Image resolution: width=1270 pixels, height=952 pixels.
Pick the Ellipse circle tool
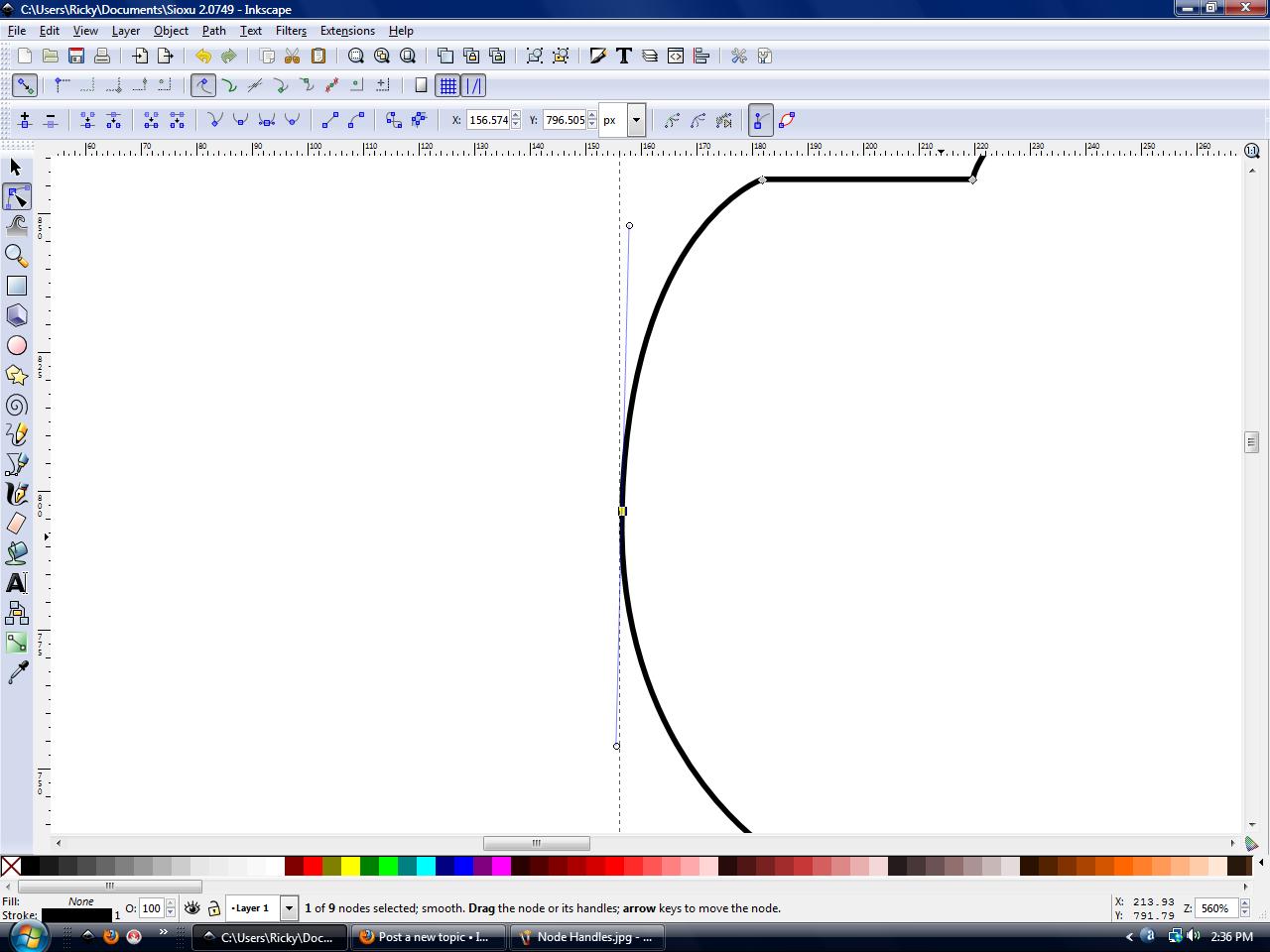(17, 345)
